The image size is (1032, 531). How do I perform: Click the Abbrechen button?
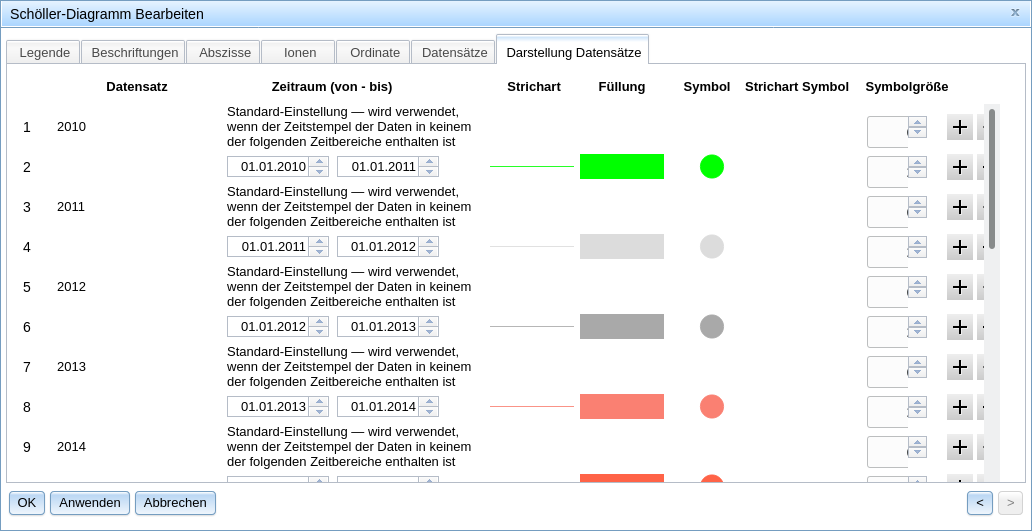[175, 503]
